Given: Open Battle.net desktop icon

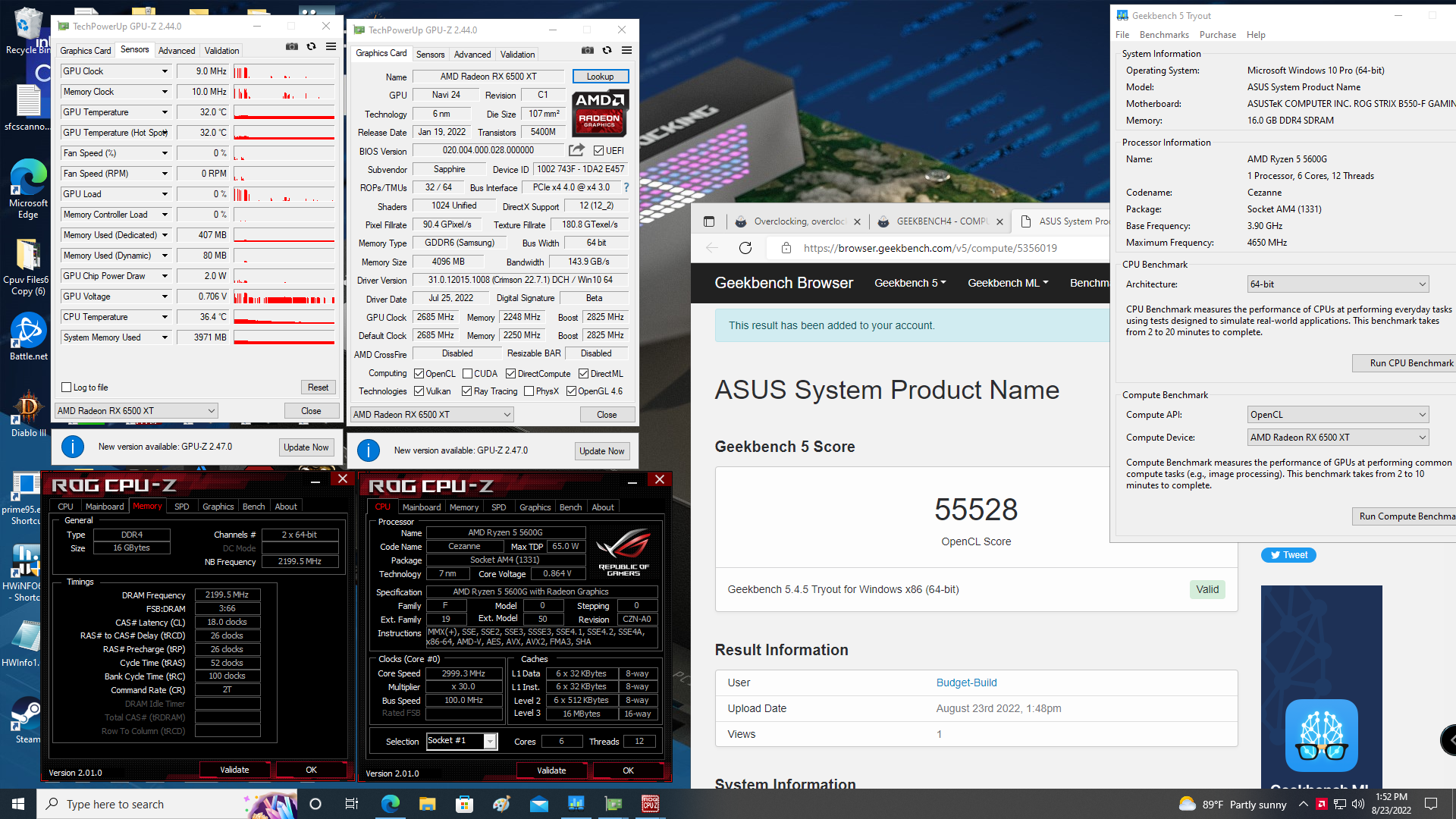Looking at the screenshot, I should pos(28,337).
